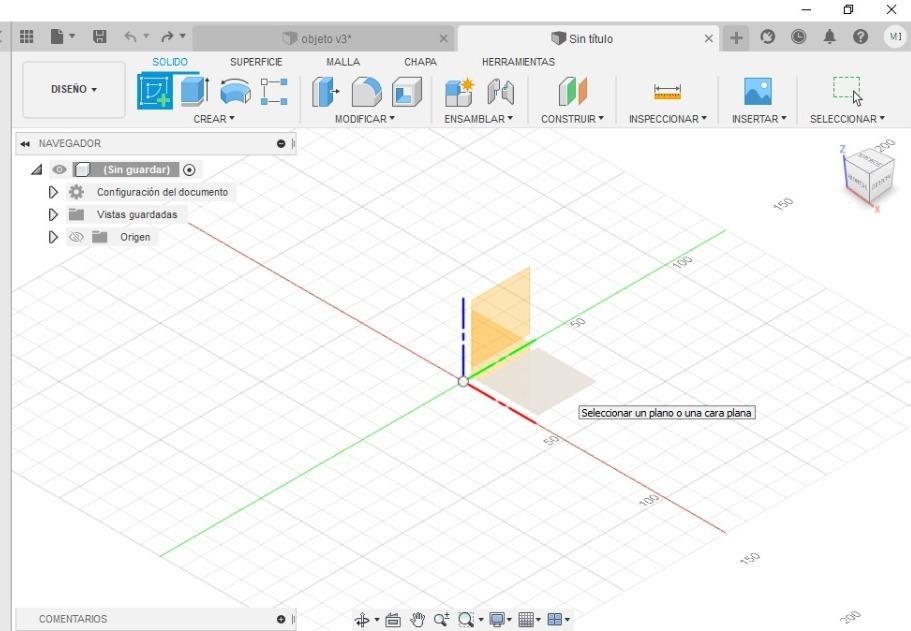Screen dimensions: 911x631
Task: Click the Measure ruler icon
Action: 667,92
